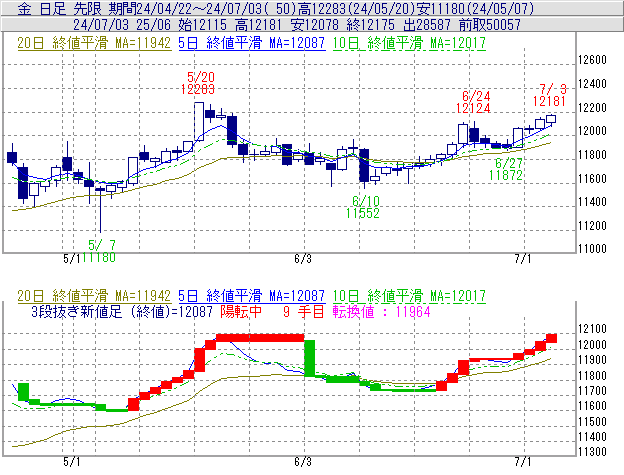Click the upper chart 5日 終値平滑 MA=12087 legend
Image resolution: width=624 pixels, height=475 pixels.
[x=252, y=43]
